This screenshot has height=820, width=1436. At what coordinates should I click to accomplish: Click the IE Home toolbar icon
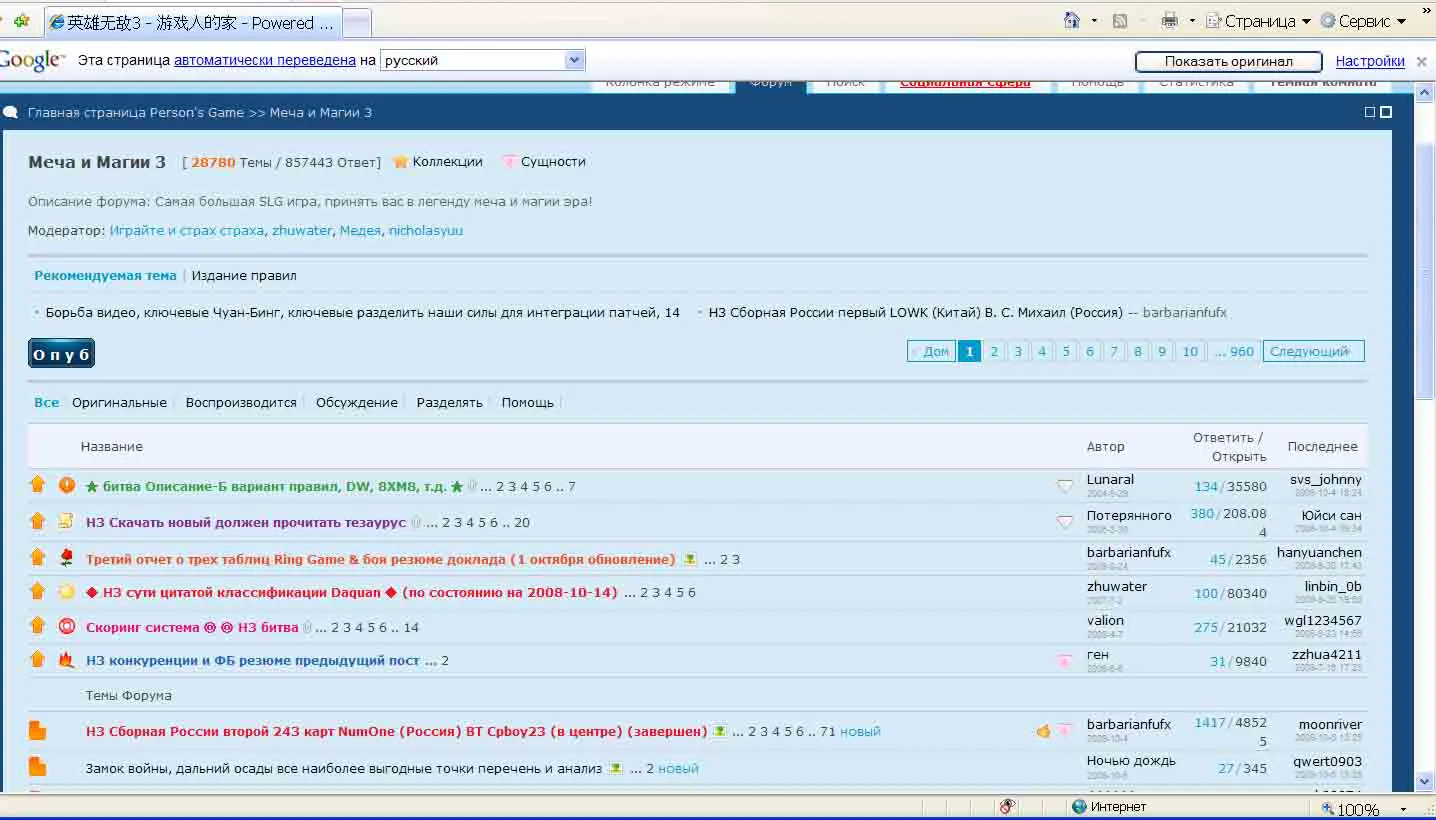tap(1072, 20)
